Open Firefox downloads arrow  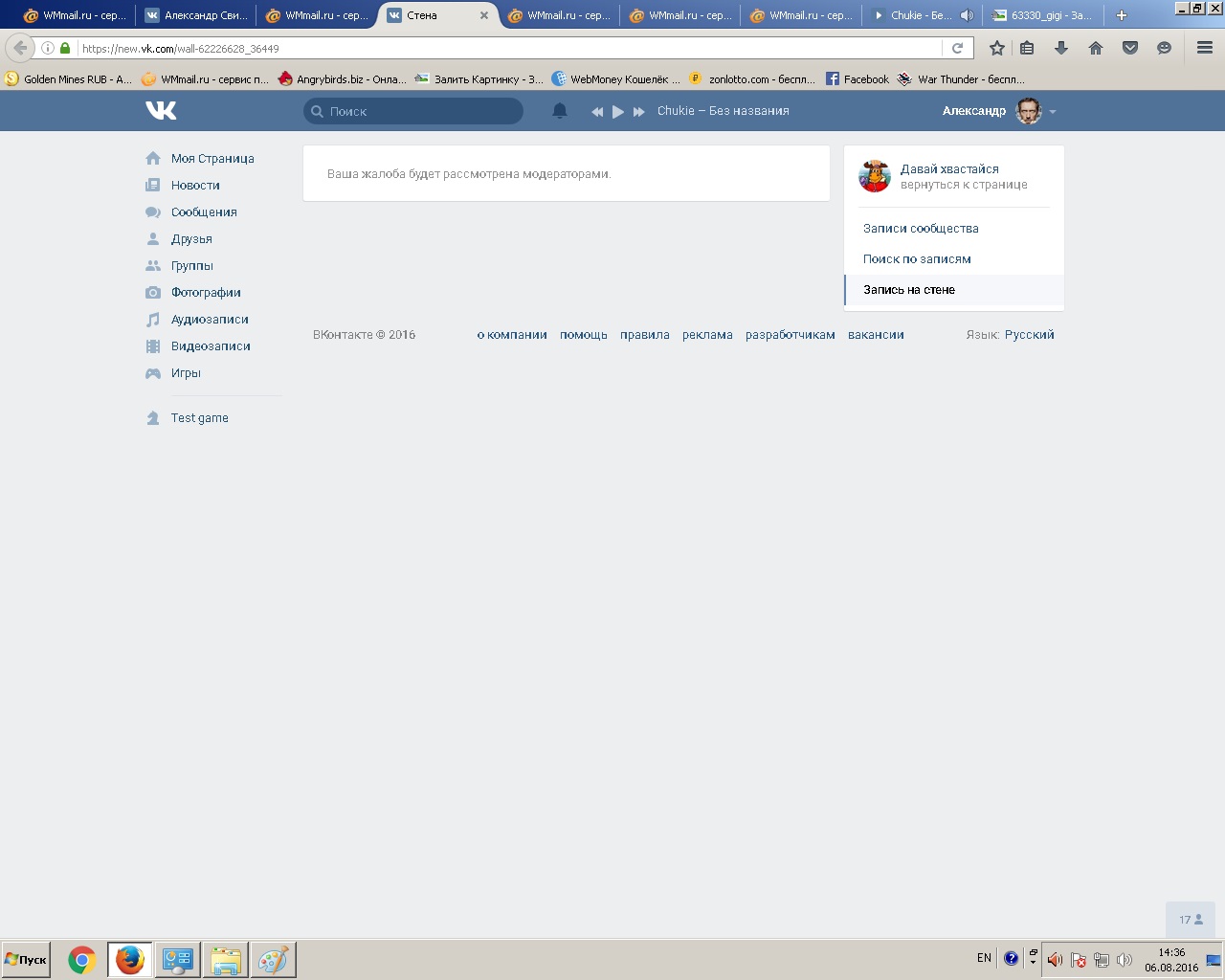pyautogui.click(x=1061, y=48)
